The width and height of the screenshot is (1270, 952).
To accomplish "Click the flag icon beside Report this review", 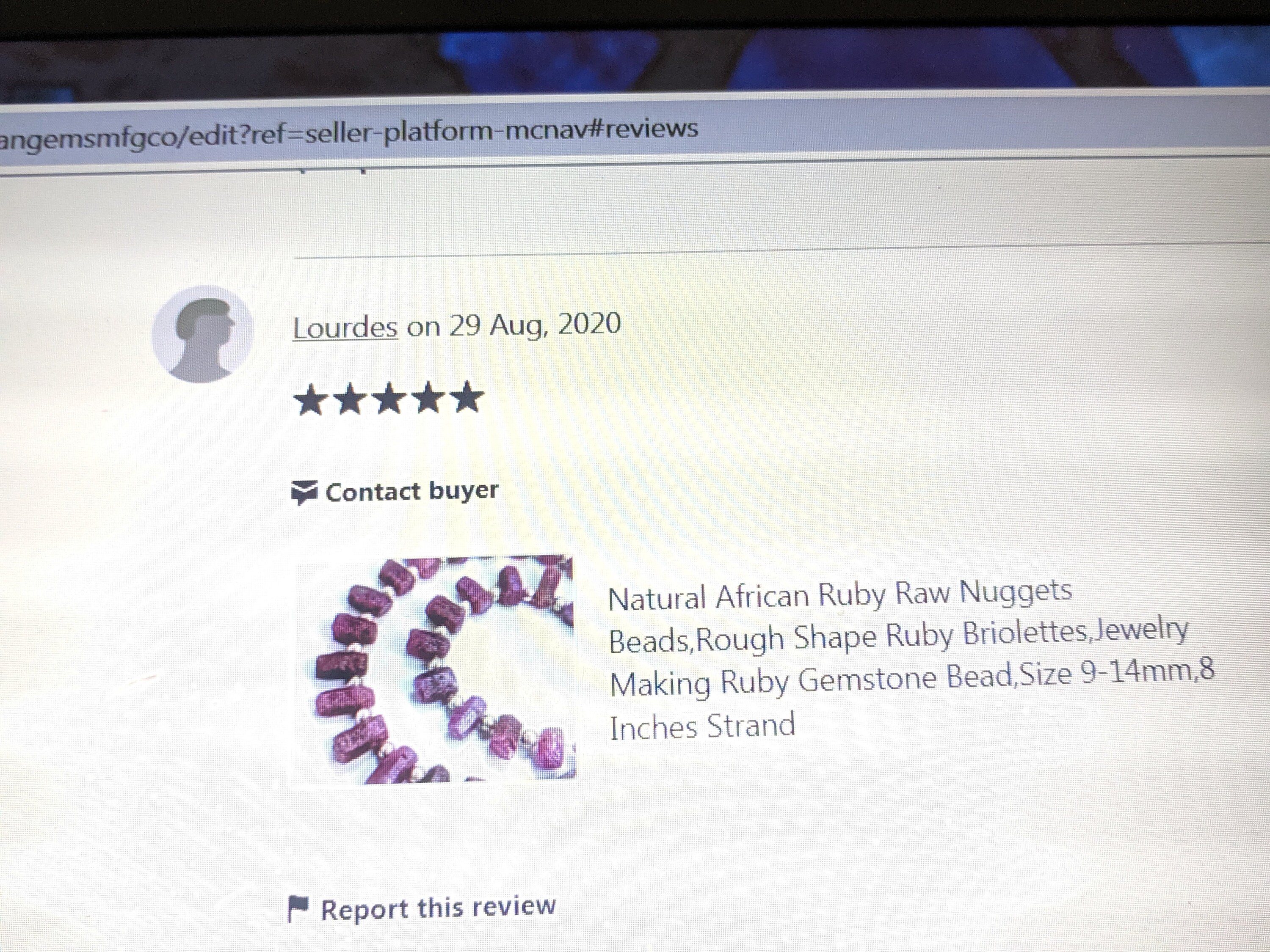I will (x=298, y=909).
